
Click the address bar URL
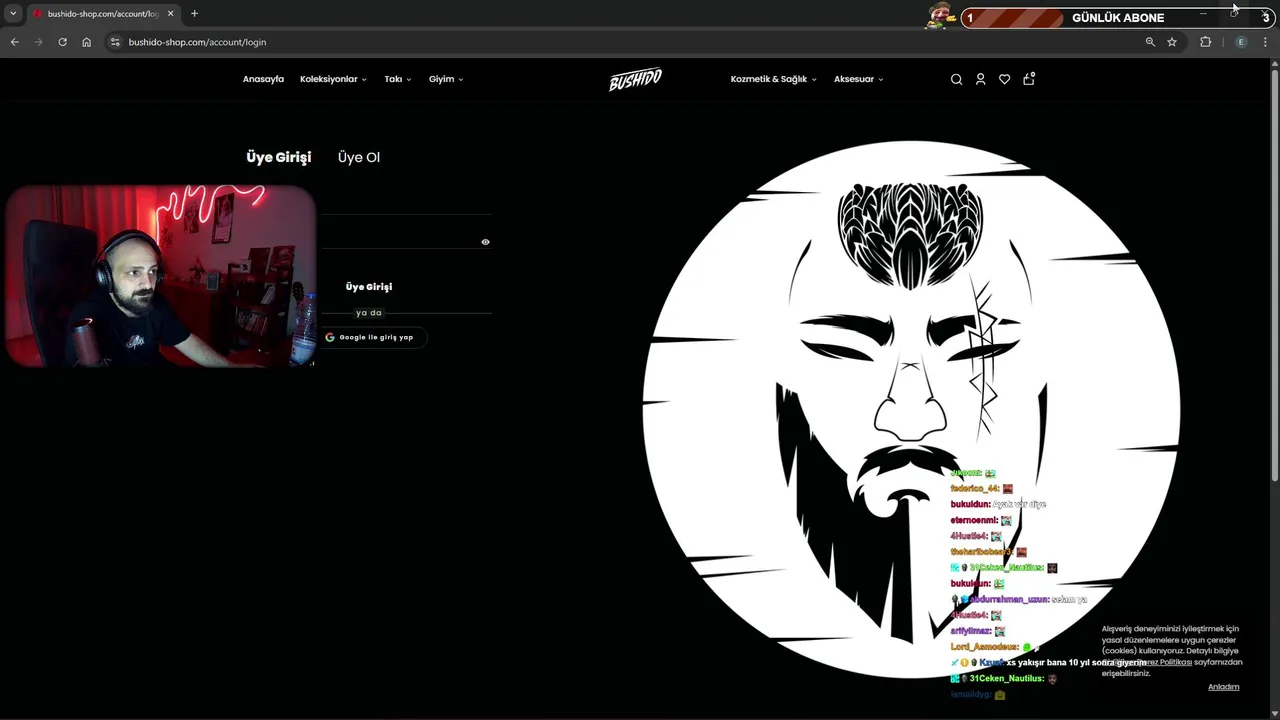(197, 42)
